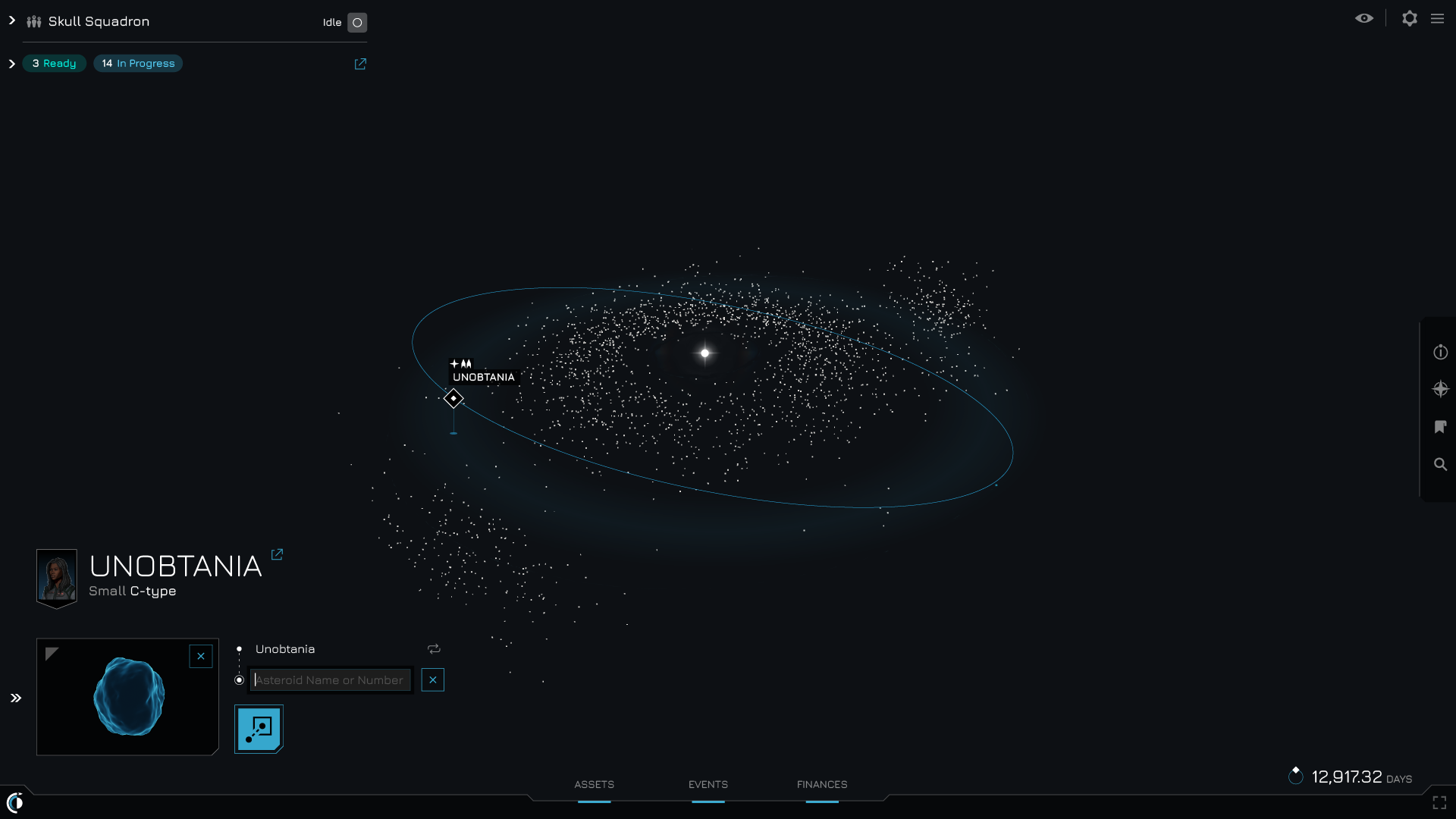The height and width of the screenshot is (819, 1456).
Task: Click the ship icons above Unobtania label
Action: 461,364
